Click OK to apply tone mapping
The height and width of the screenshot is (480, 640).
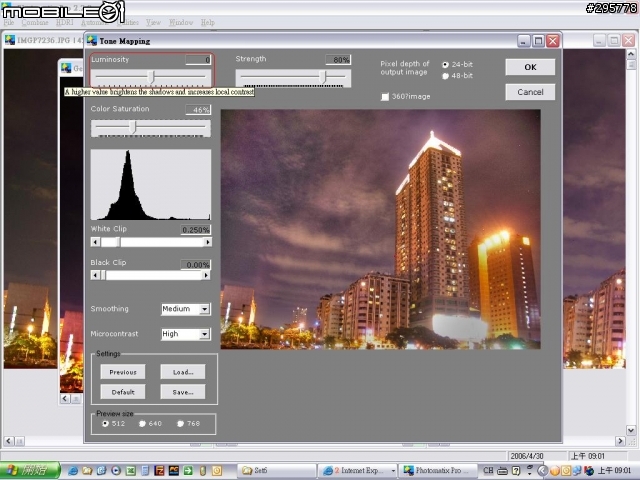pos(530,67)
